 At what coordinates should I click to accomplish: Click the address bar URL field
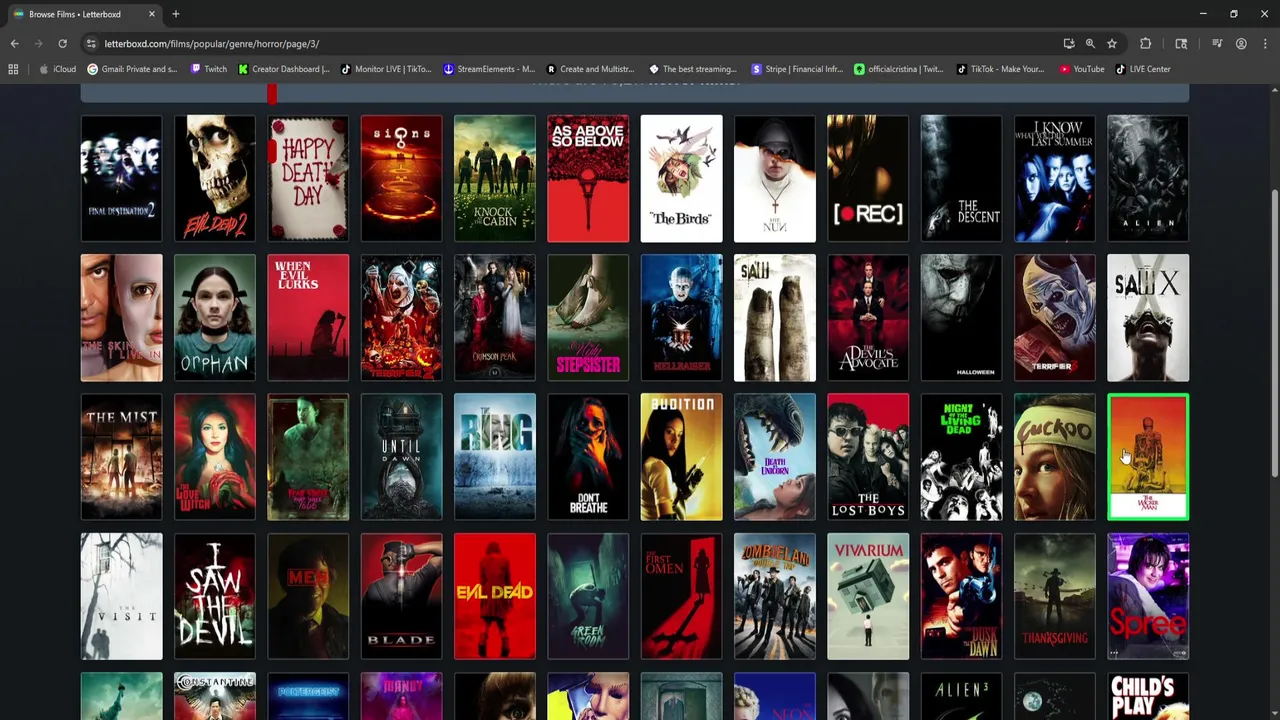(570, 44)
